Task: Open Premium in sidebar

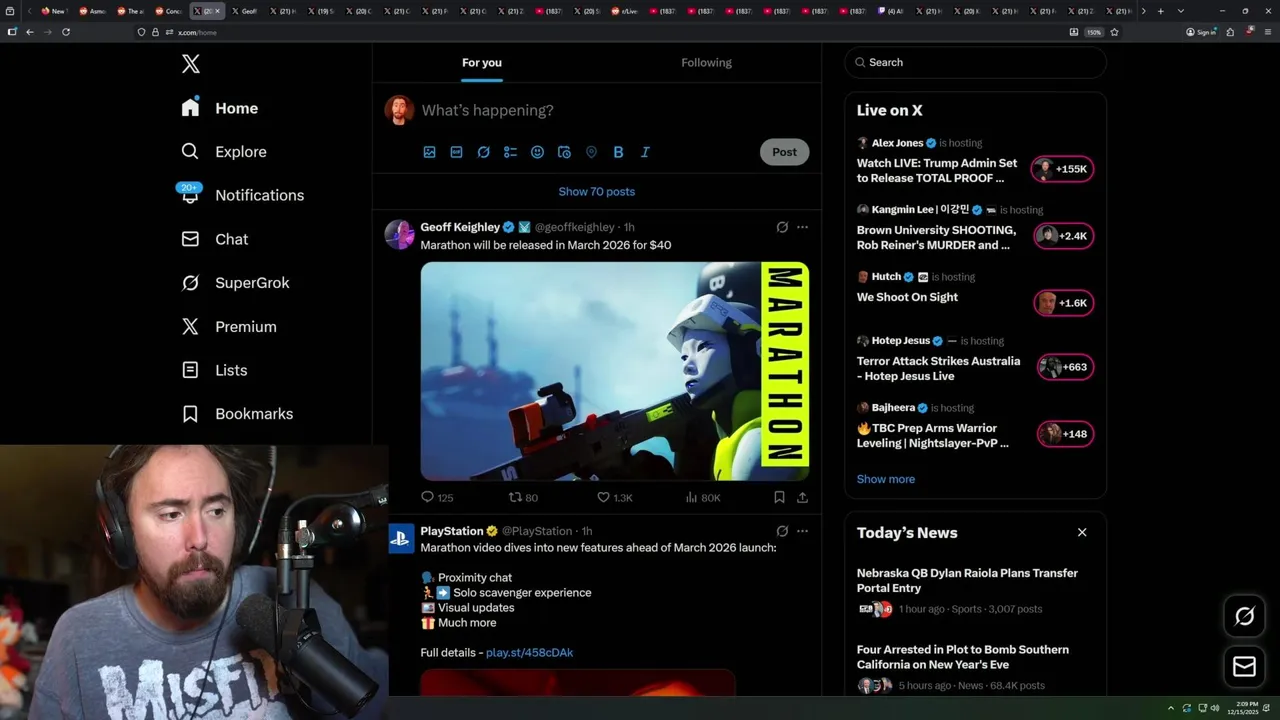Action: click(228, 327)
